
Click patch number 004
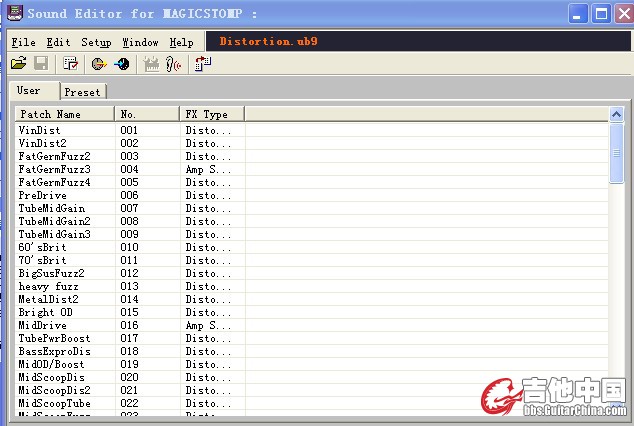[129, 169]
